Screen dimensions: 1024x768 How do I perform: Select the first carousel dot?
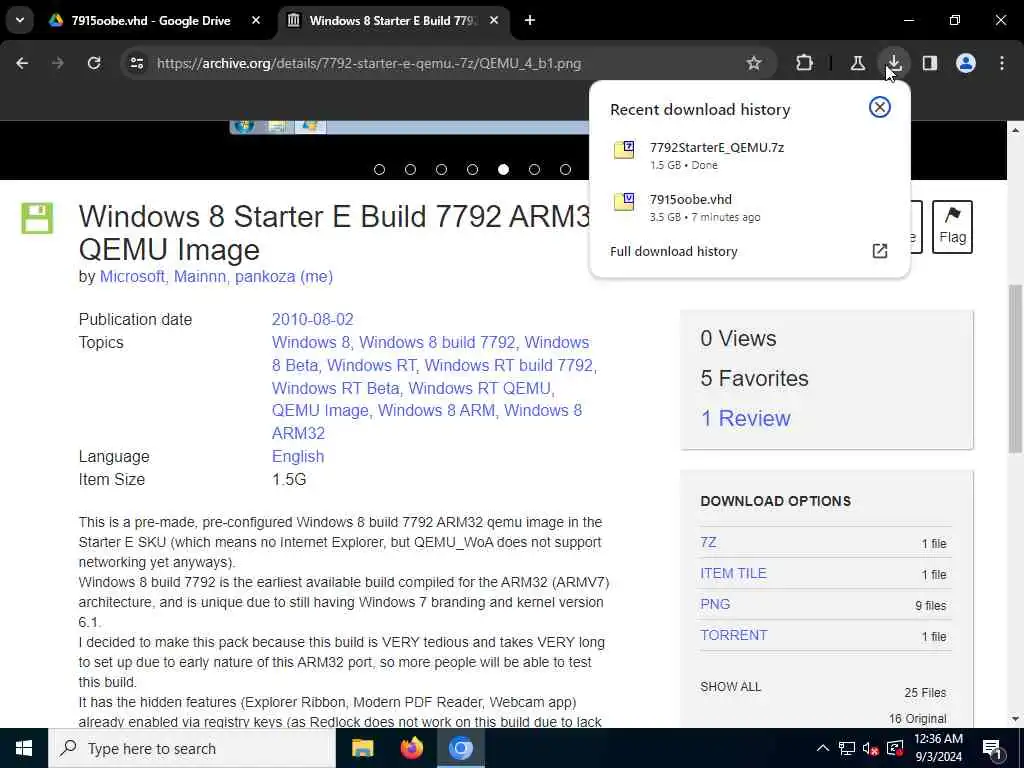click(x=379, y=170)
